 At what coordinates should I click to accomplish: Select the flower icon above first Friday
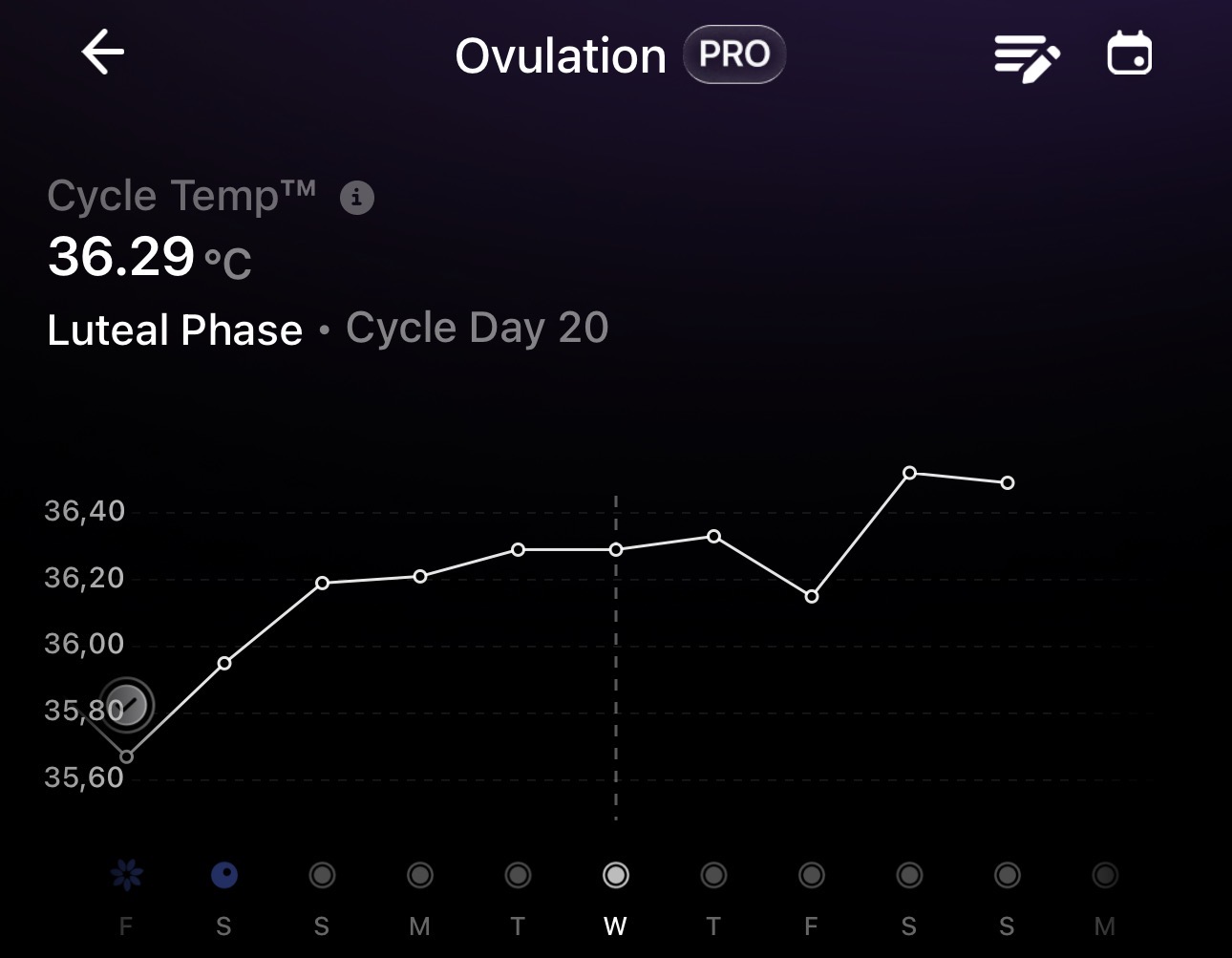pos(126,874)
